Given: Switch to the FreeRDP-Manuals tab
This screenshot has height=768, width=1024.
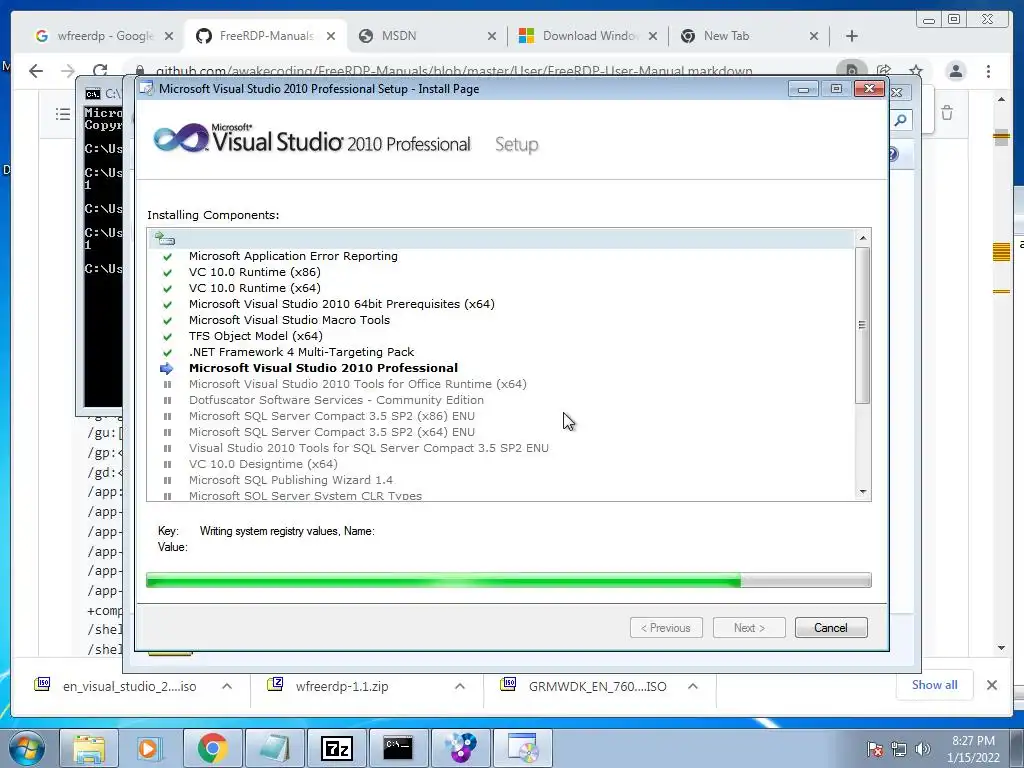Looking at the screenshot, I should [266, 36].
